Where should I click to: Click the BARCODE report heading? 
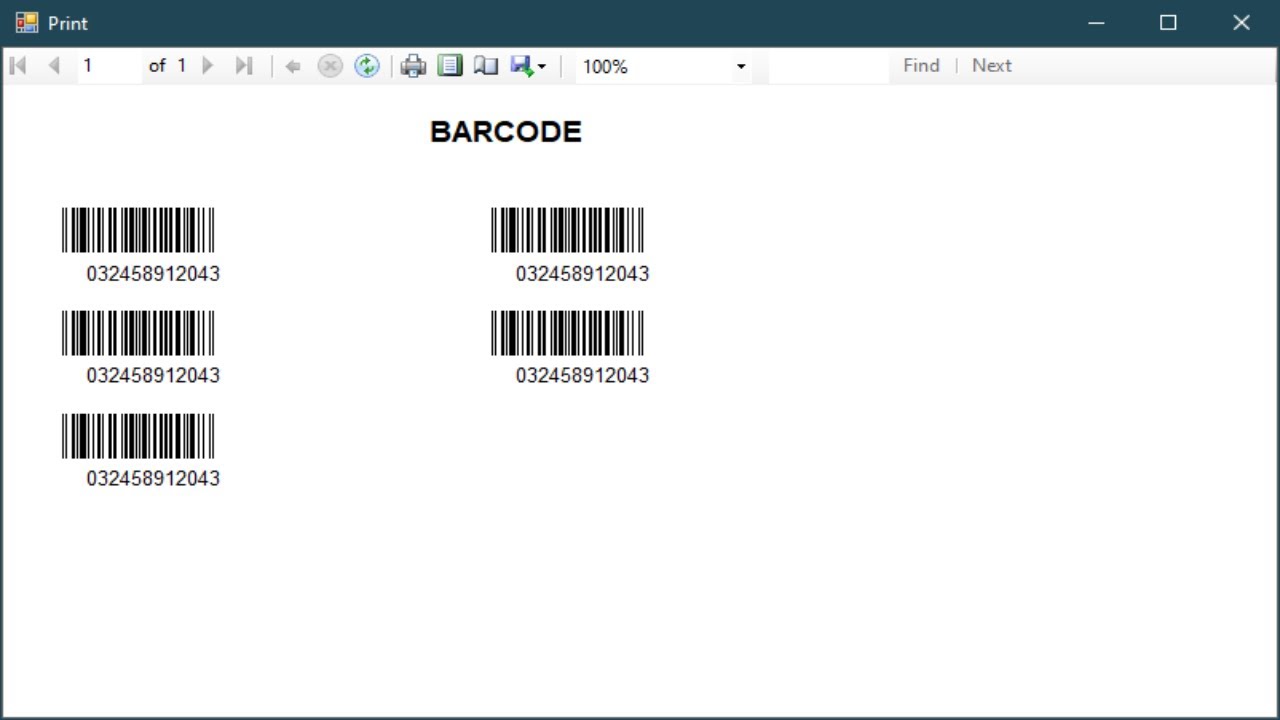(506, 132)
